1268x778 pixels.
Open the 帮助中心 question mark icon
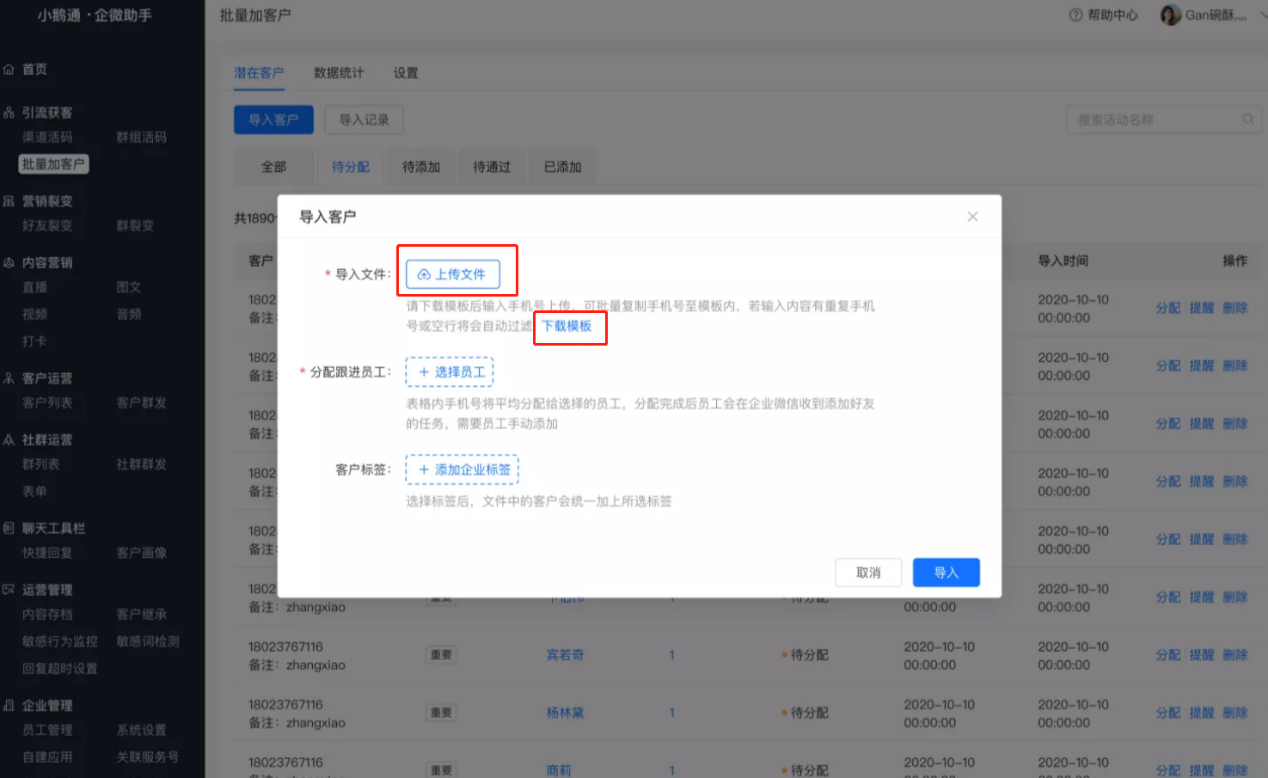(x=1076, y=15)
